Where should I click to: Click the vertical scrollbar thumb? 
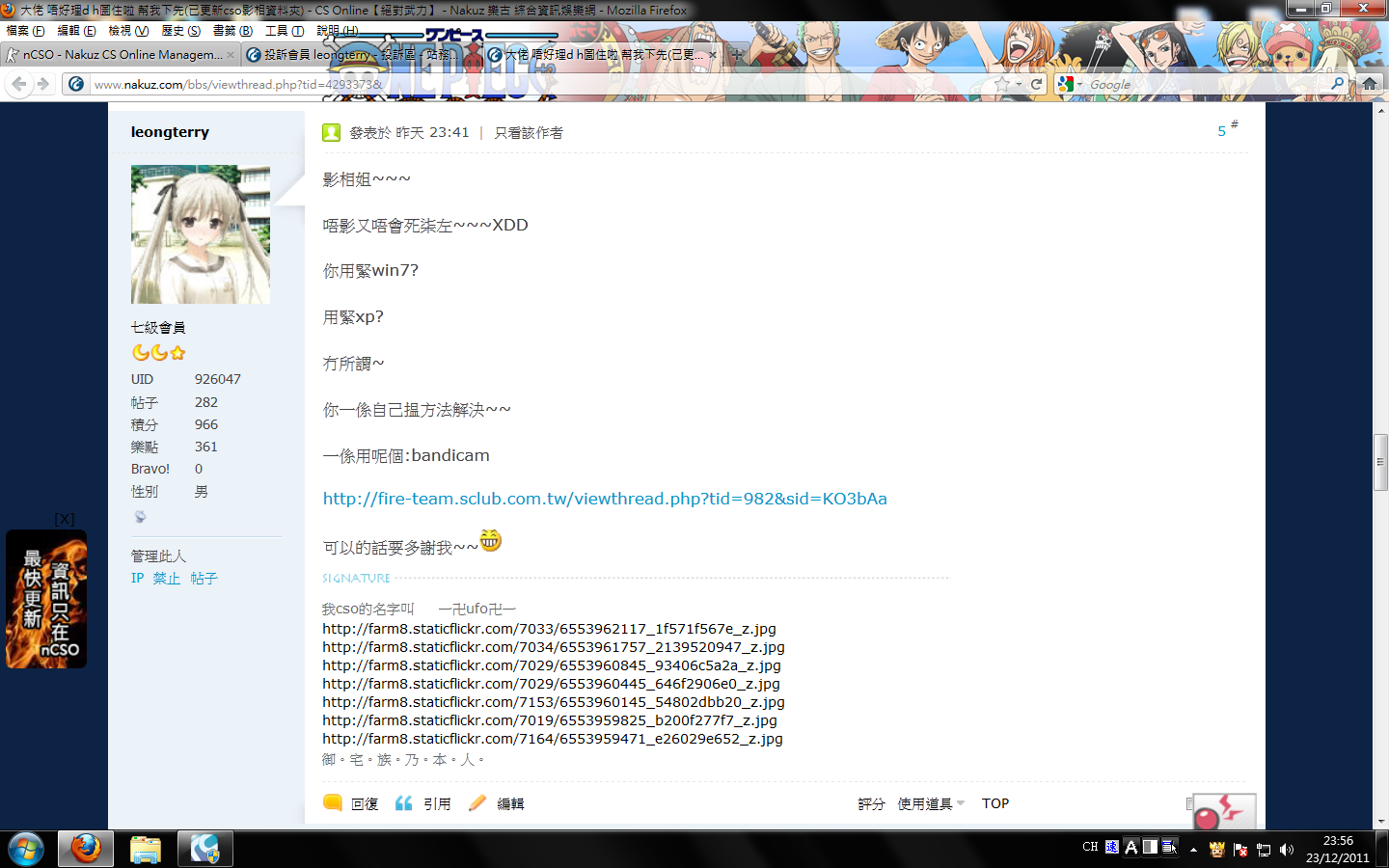pos(1380,464)
